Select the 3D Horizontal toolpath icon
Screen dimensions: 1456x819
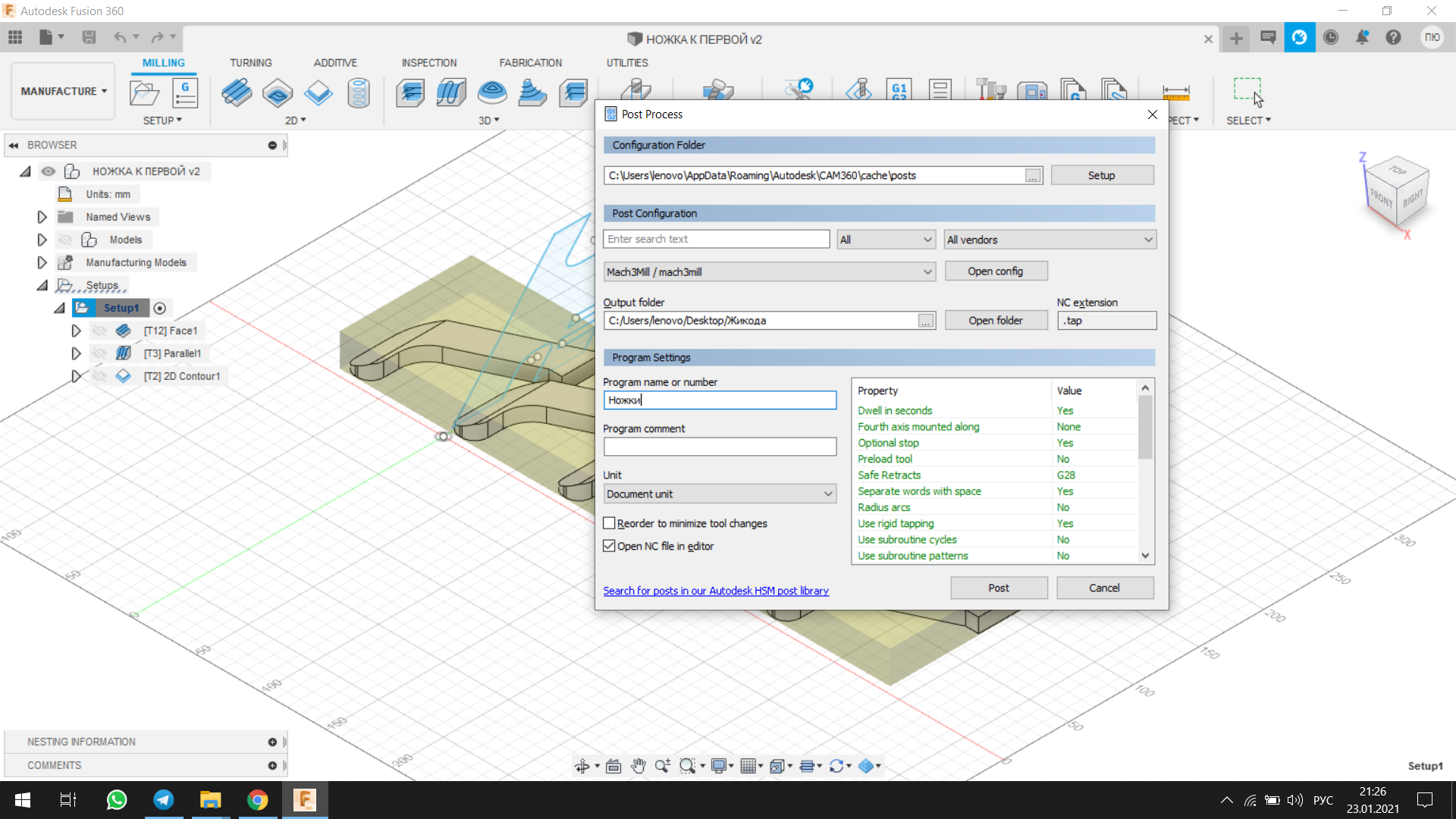point(574,93)
